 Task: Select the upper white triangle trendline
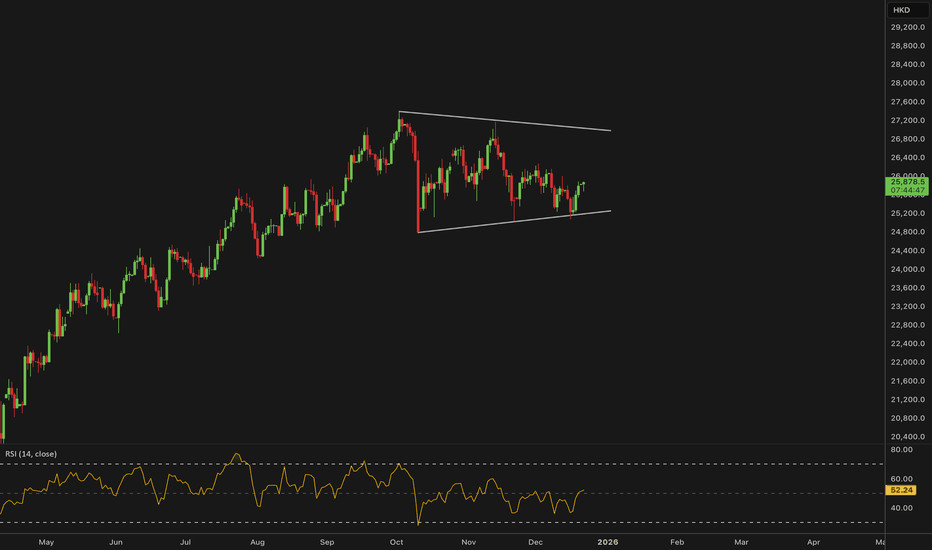pos(505,122)
